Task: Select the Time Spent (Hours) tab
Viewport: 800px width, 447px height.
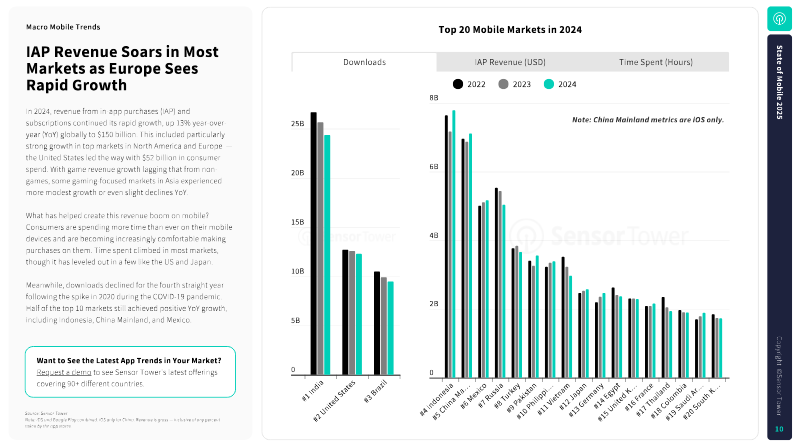Action: tap(656, 62)
